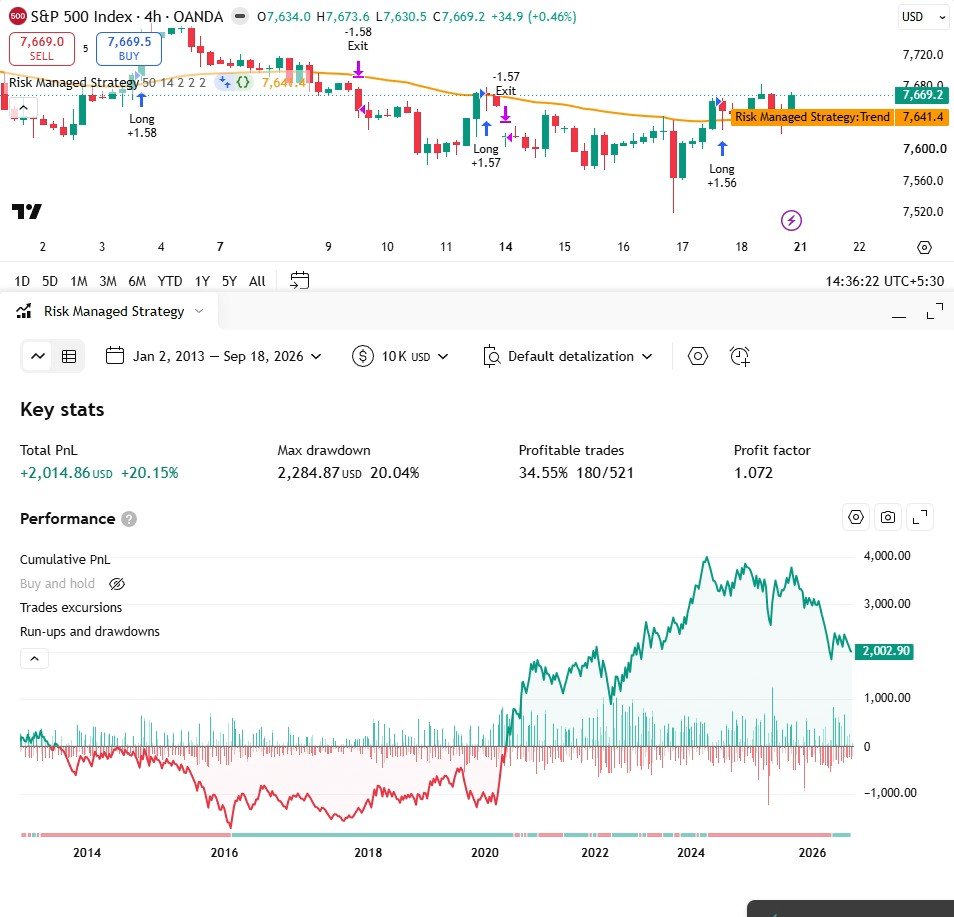Click the Performance help question mark
Viewport: 954px width, 917px height.
(129, 519)
